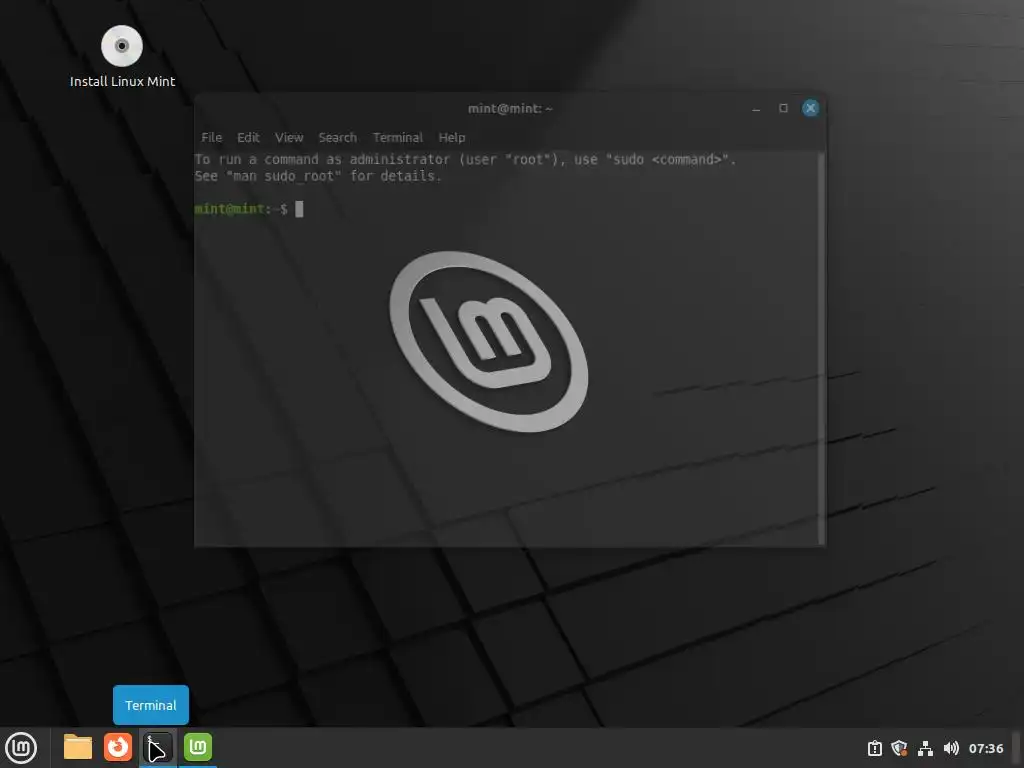Click the security shield tray icon
This screenshot has height=768, width=1024.
click(899, 748)
